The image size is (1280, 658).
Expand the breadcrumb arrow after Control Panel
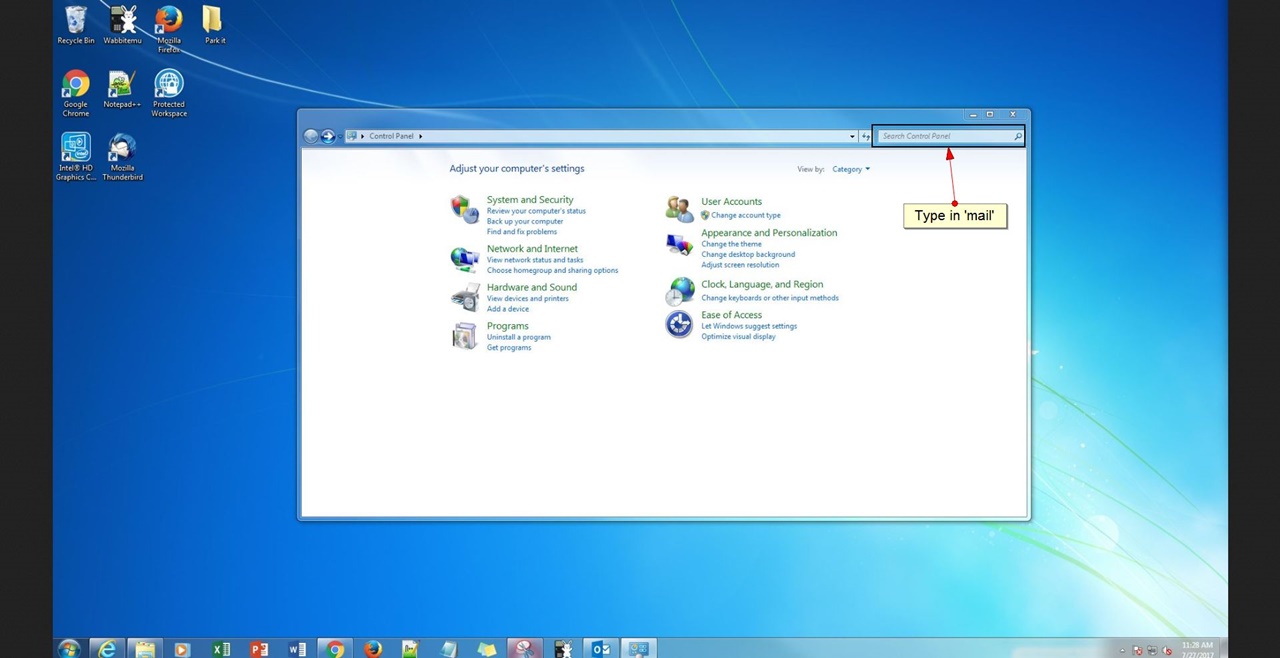[421, 136]
